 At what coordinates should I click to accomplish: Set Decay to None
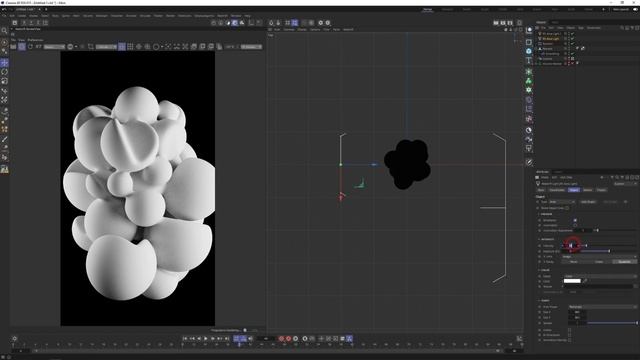(573, 262)
